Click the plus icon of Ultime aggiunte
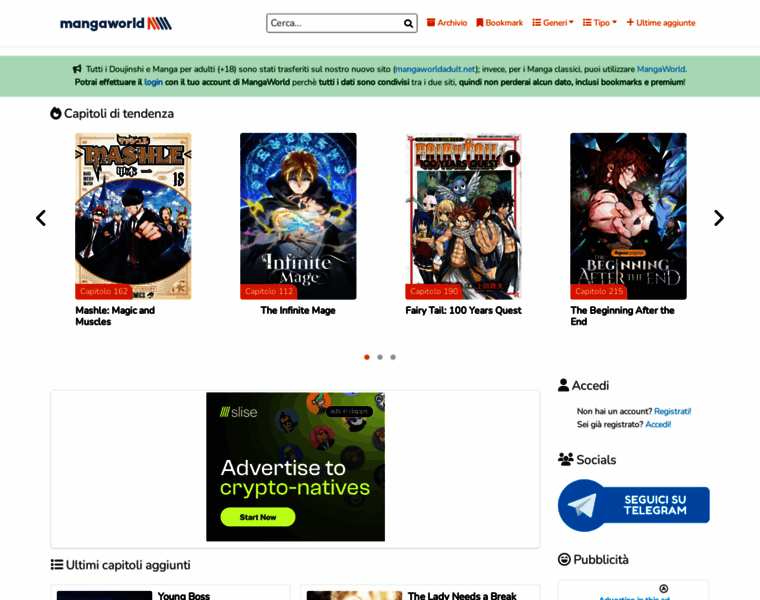760x600 pixels. coord(630,22)
